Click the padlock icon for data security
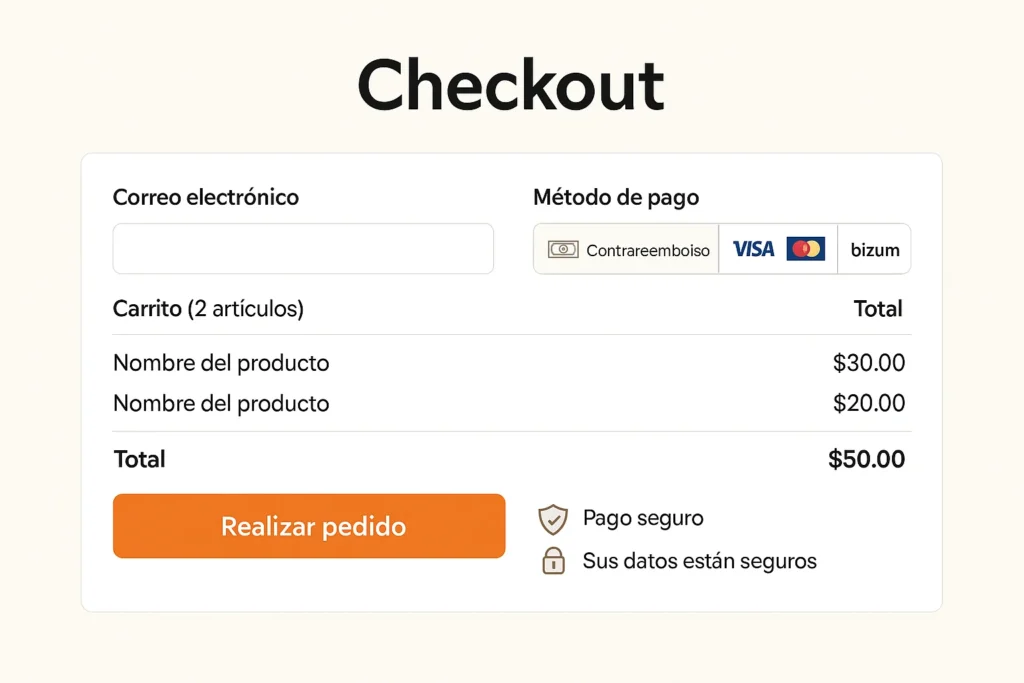This screenshot has height=683, width=1024. [553, 561]
